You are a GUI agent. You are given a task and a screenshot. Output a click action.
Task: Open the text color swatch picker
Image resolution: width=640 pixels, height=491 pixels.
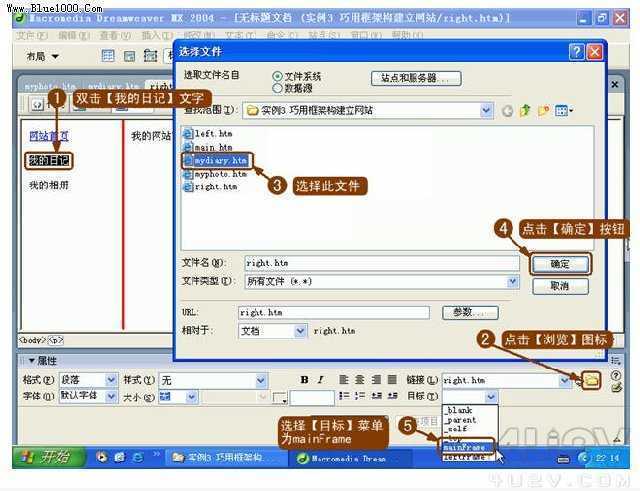pyautogui.click(x=280, y=398)
